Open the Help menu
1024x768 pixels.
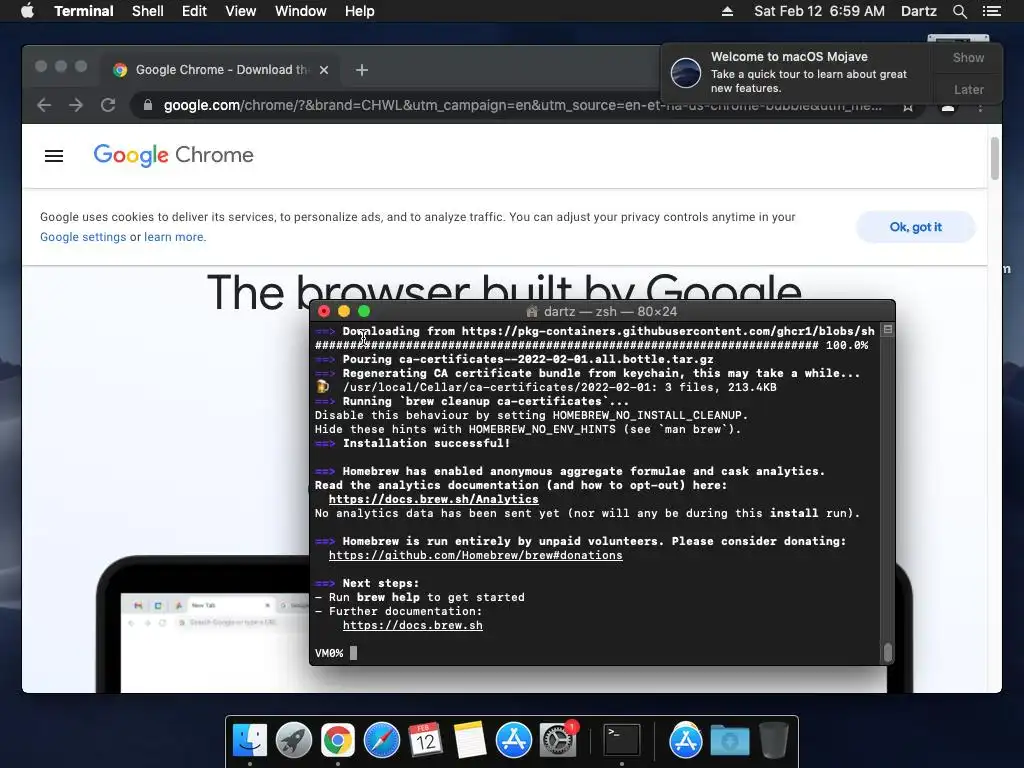click(x=359, y=11)
